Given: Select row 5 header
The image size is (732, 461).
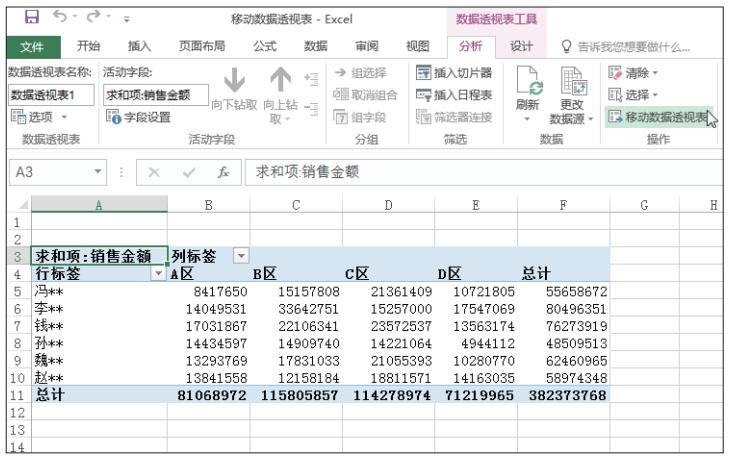Looking at the screenshot, I should (18, 291).
